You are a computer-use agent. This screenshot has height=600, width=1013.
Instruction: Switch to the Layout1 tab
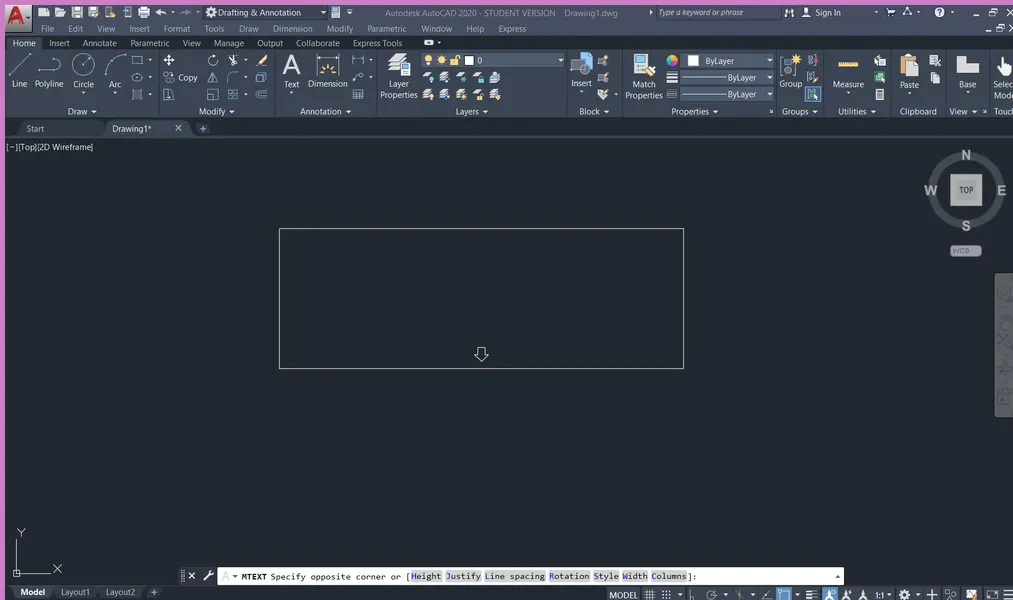coord(75,592)
